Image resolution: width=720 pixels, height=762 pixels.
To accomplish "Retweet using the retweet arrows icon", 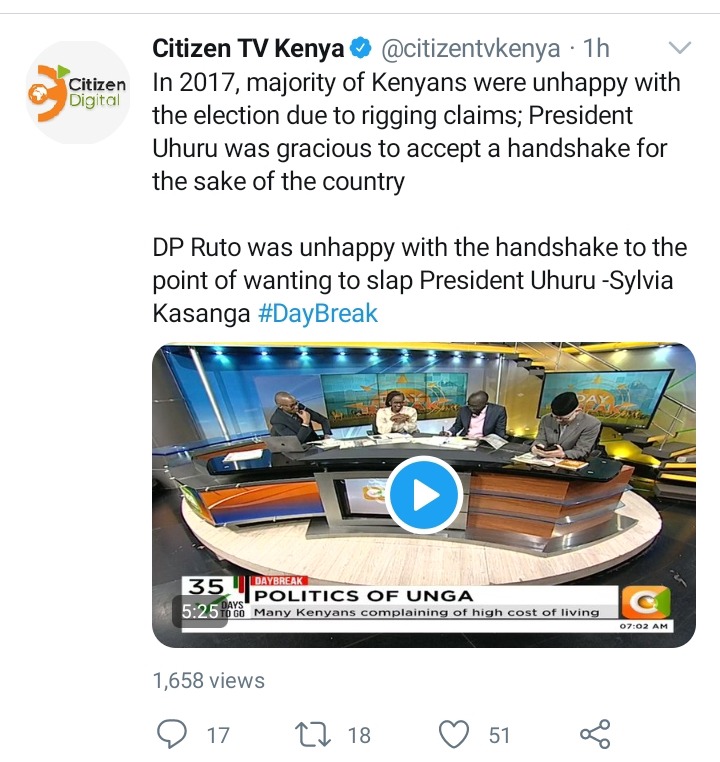I will pyautogui.click(x=314, y=734).
